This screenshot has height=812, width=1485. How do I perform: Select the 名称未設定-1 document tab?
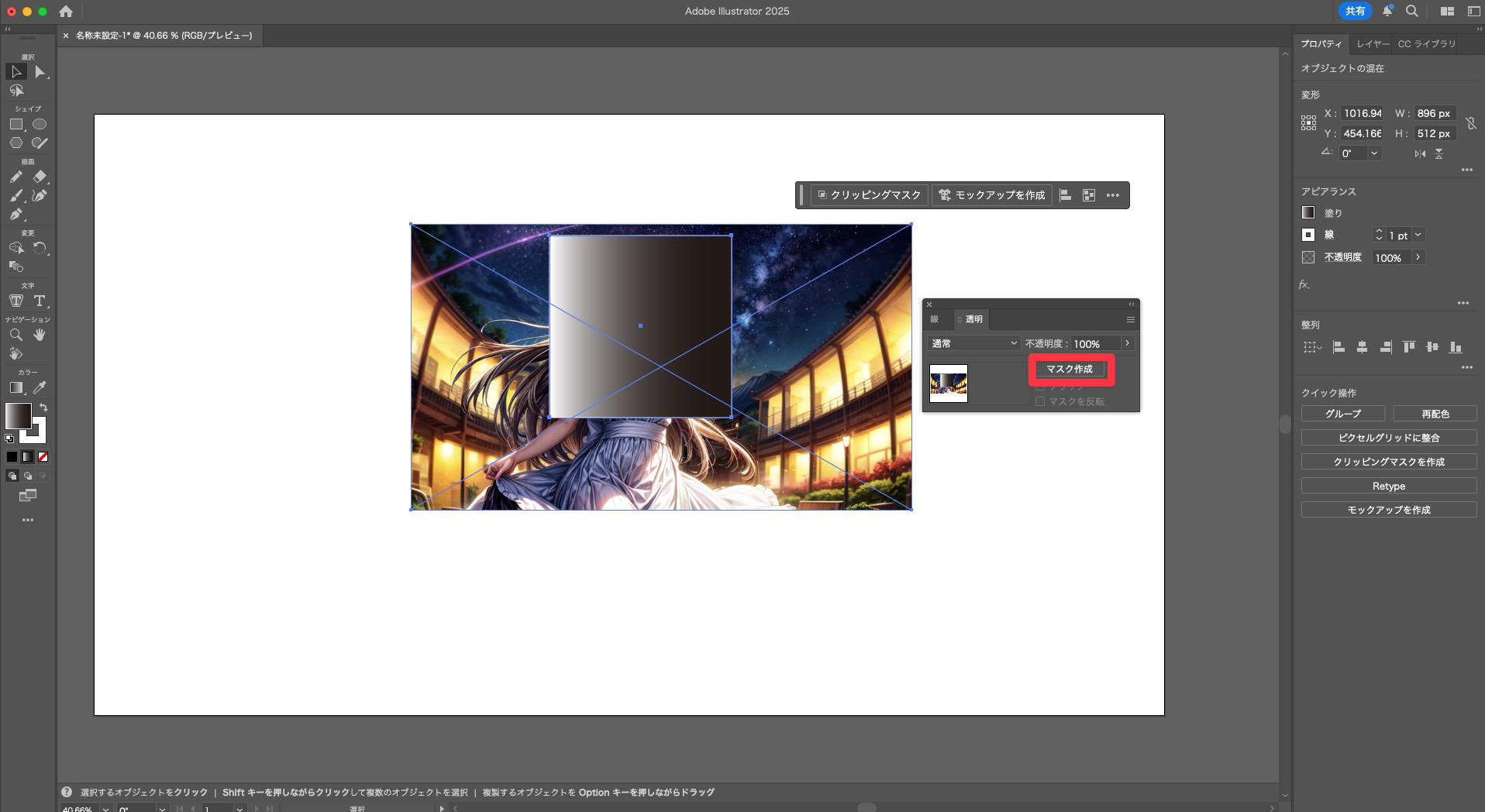164,36
